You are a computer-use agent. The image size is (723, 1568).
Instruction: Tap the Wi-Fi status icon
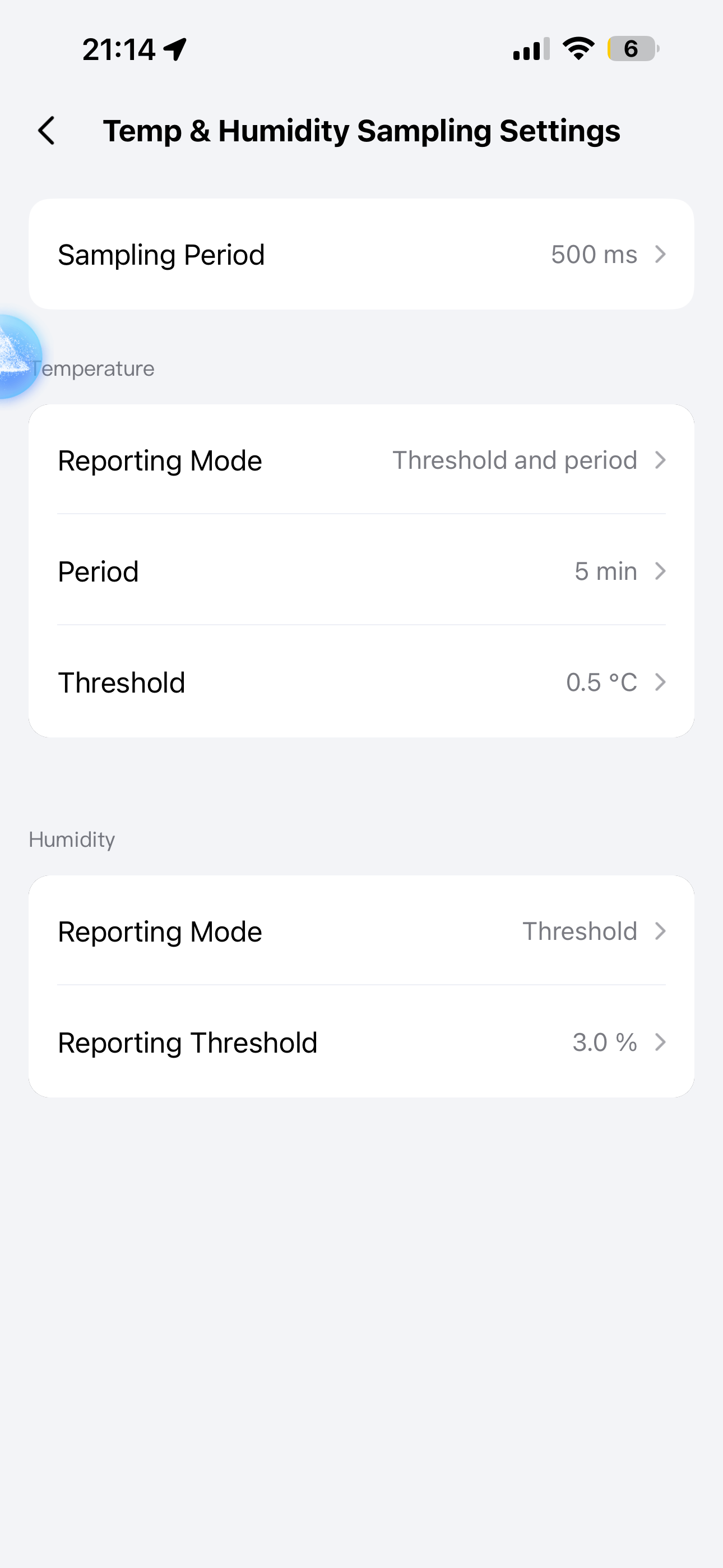[x=578, y=49]
